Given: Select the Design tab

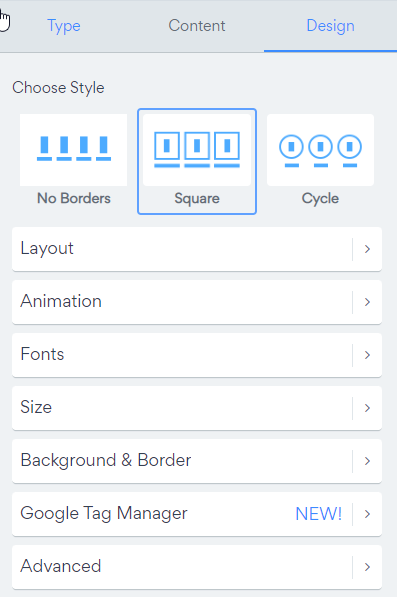Looking at the screenshot, I should point(330,26).
